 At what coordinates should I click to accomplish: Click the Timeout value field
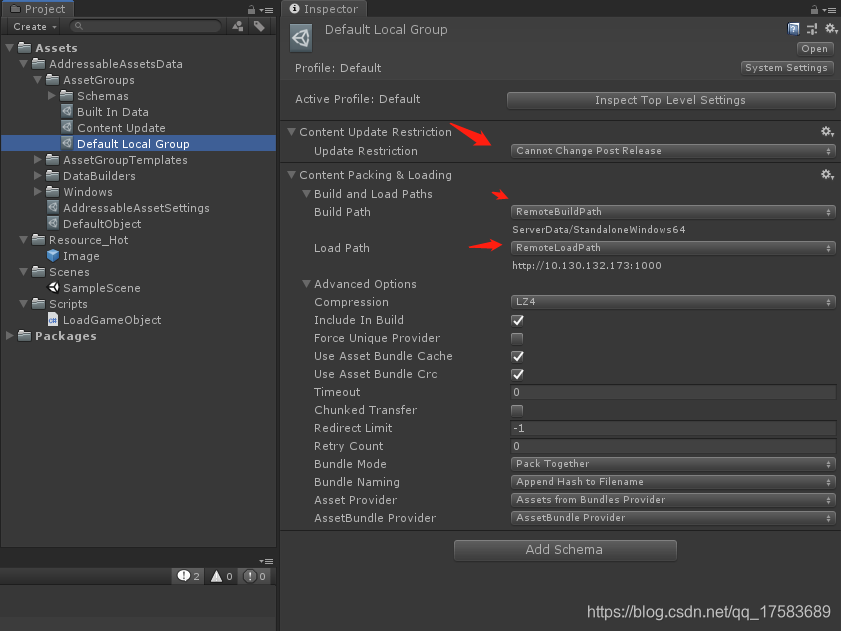pyautogui.click(x=672, y=392)
